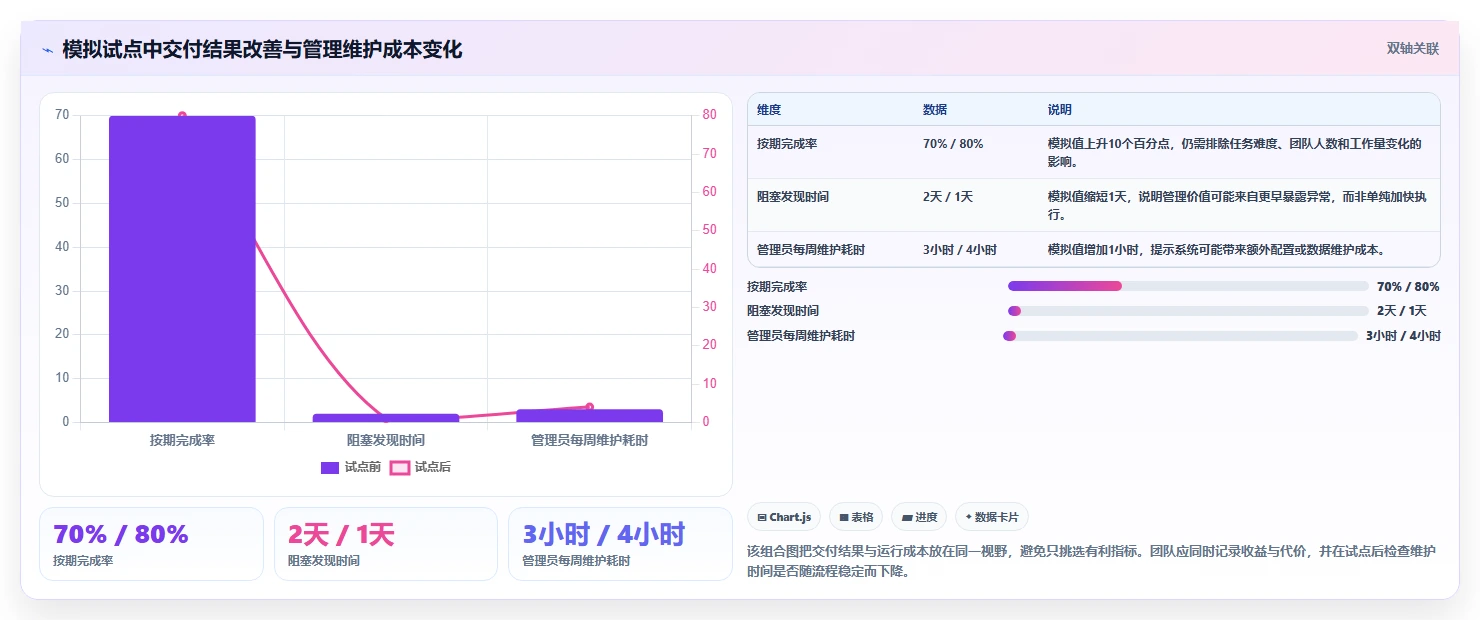Click the panel title 模拟试点中交付结果改善与管理维护成本变化
Screen dimensions: 1480x620
[262, 50]
